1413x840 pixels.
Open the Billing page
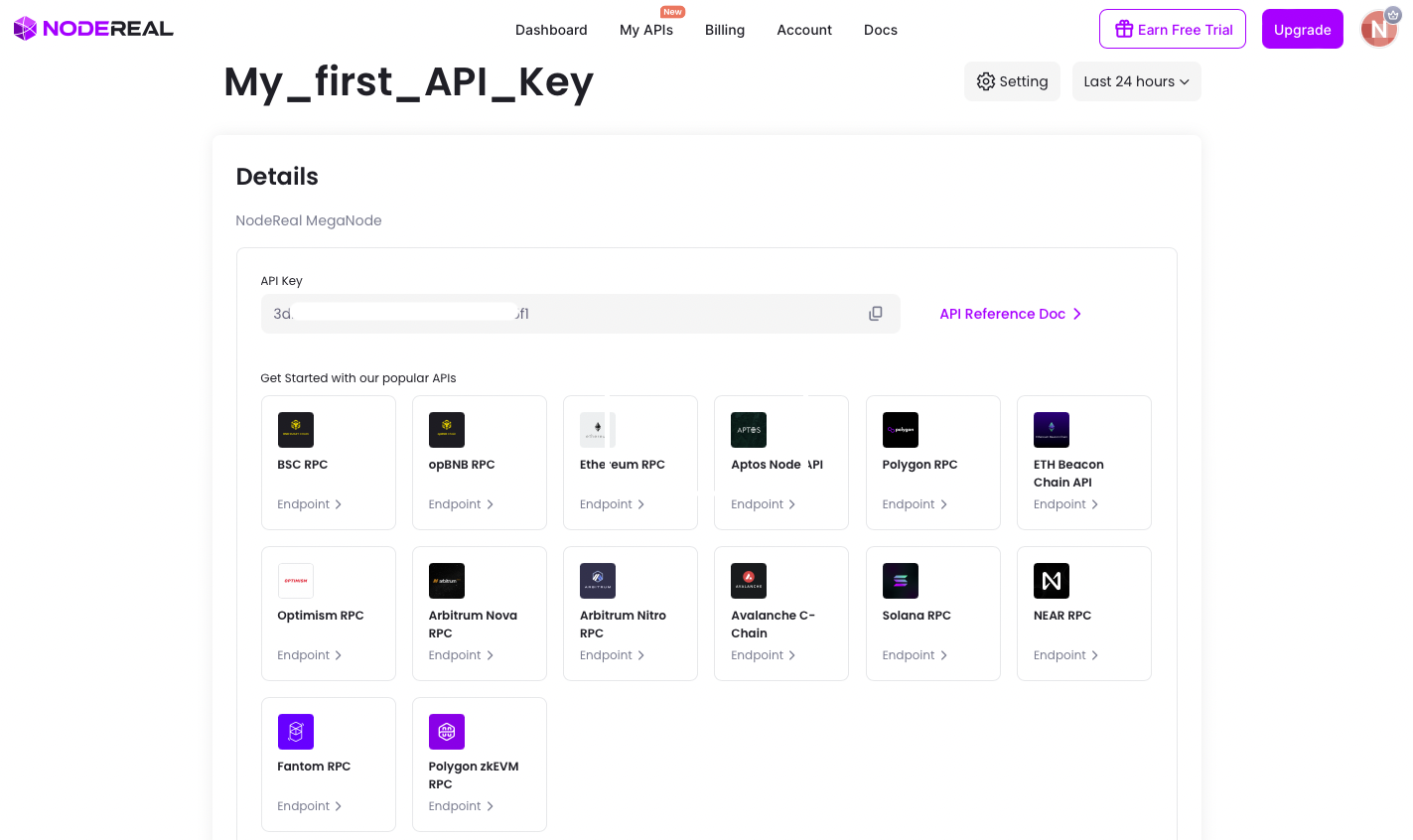[725, 30]
